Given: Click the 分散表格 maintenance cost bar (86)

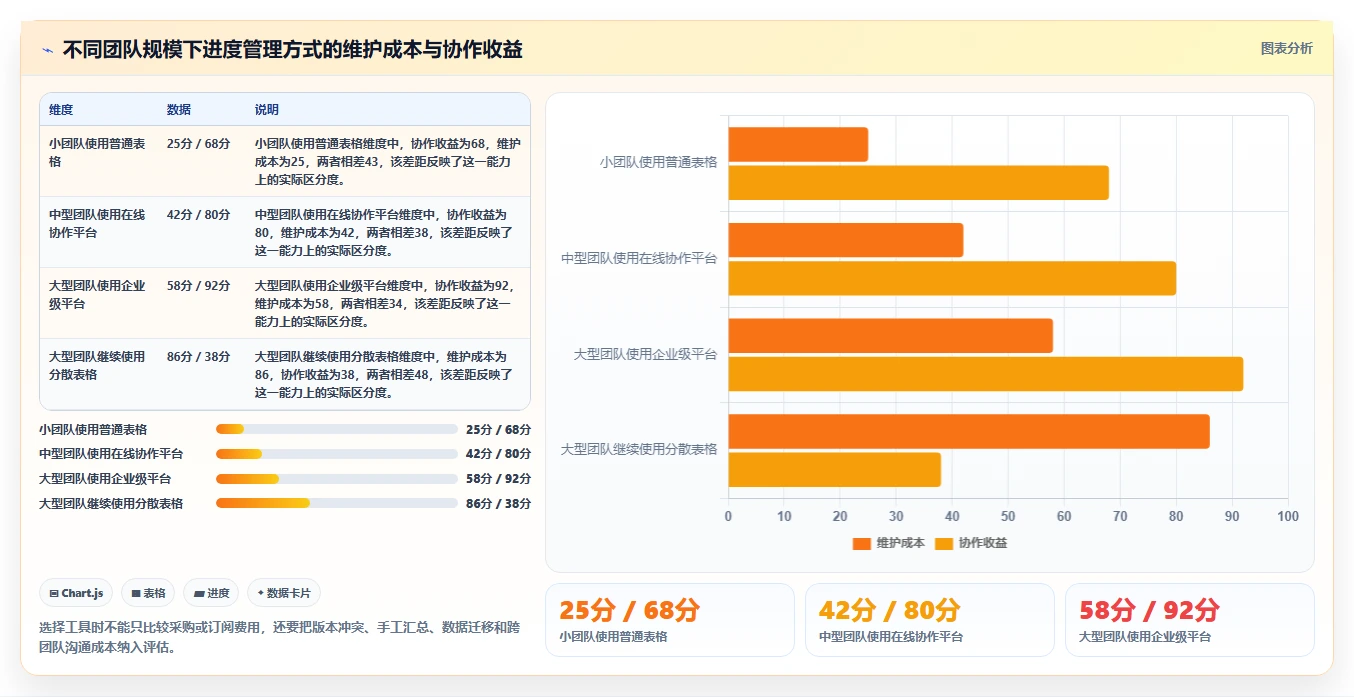Looking at the screenshot, I should pos(969,431).
